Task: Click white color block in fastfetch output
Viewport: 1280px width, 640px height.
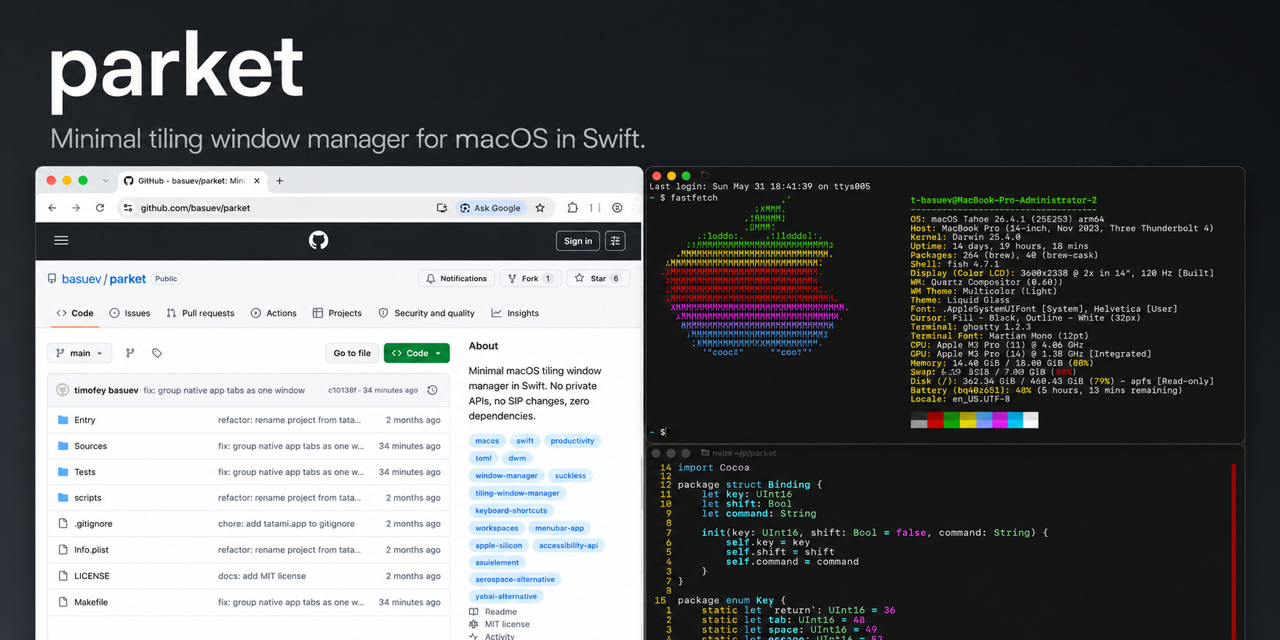Action: coord(1030,420)
